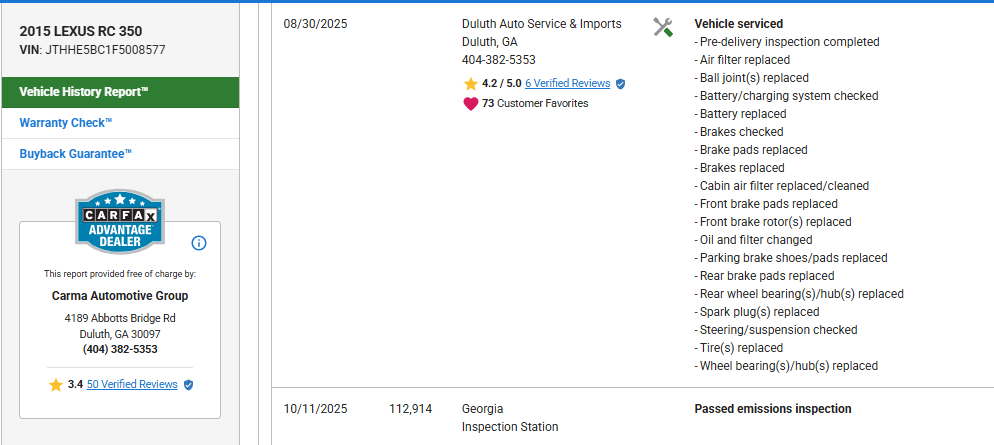Click the dealer phone number (404) 382-5353
994x445 pixels.
point(120,349)
